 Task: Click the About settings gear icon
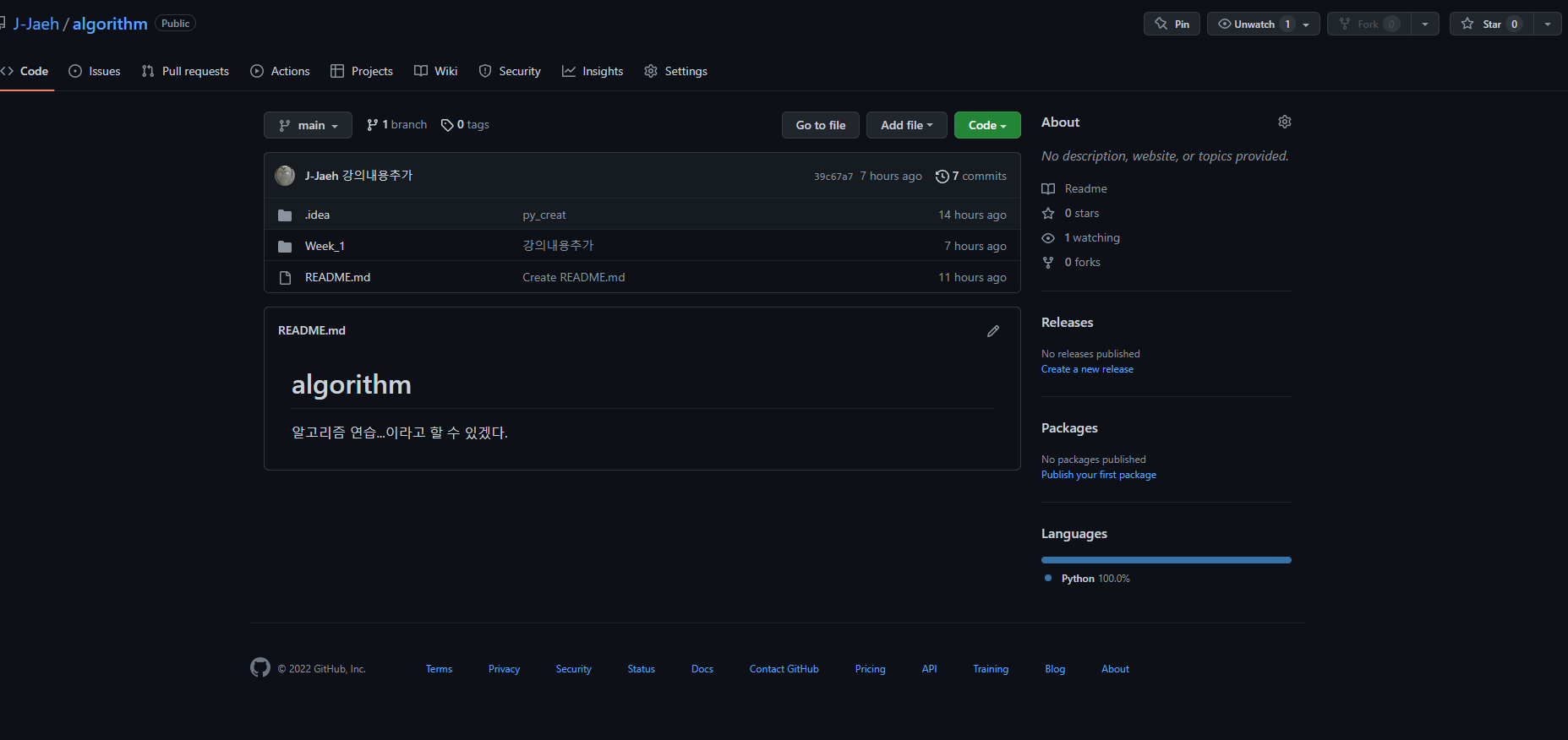1284,122
